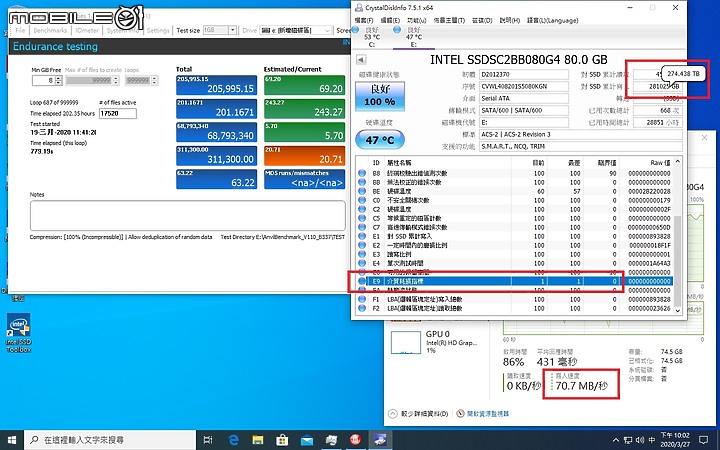The image size is (720, 450).
Task: Click the status dot of attribute BB
Action: 362,182
